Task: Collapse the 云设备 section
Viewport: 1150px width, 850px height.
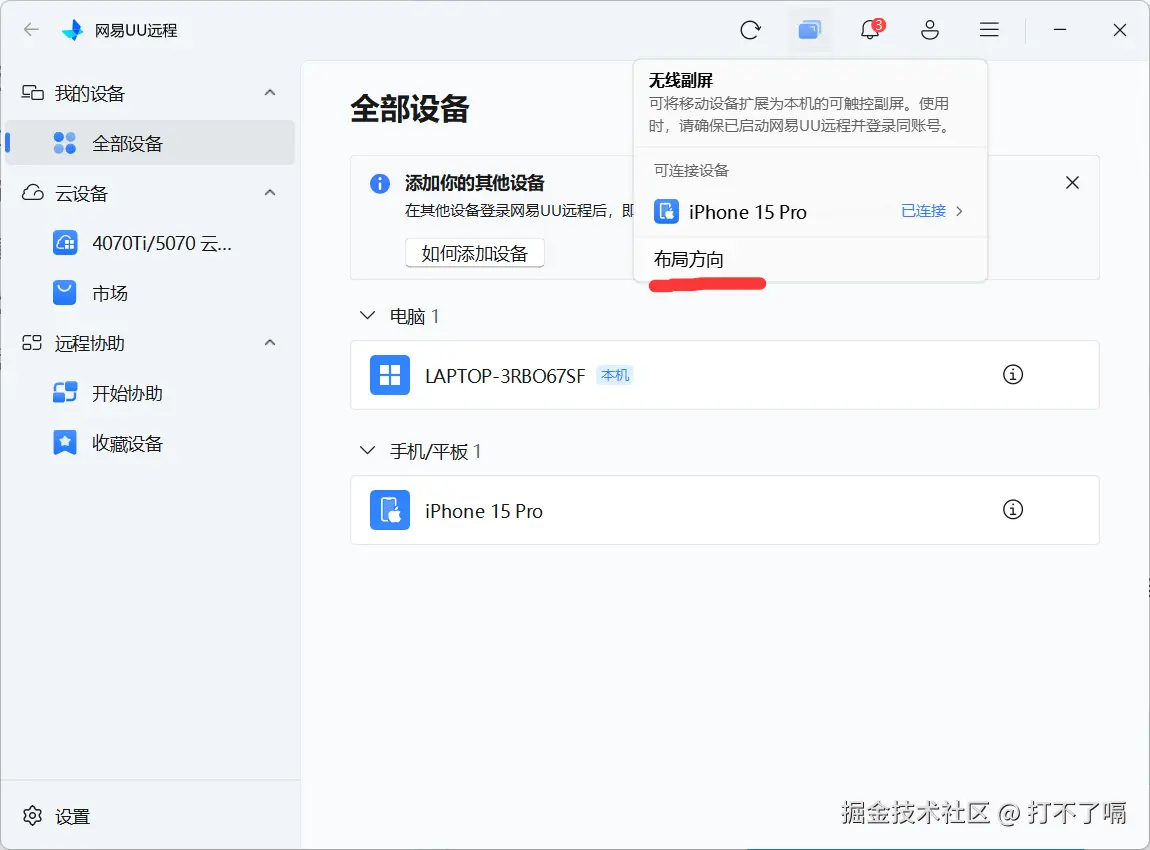Action: tap(270, 192)
